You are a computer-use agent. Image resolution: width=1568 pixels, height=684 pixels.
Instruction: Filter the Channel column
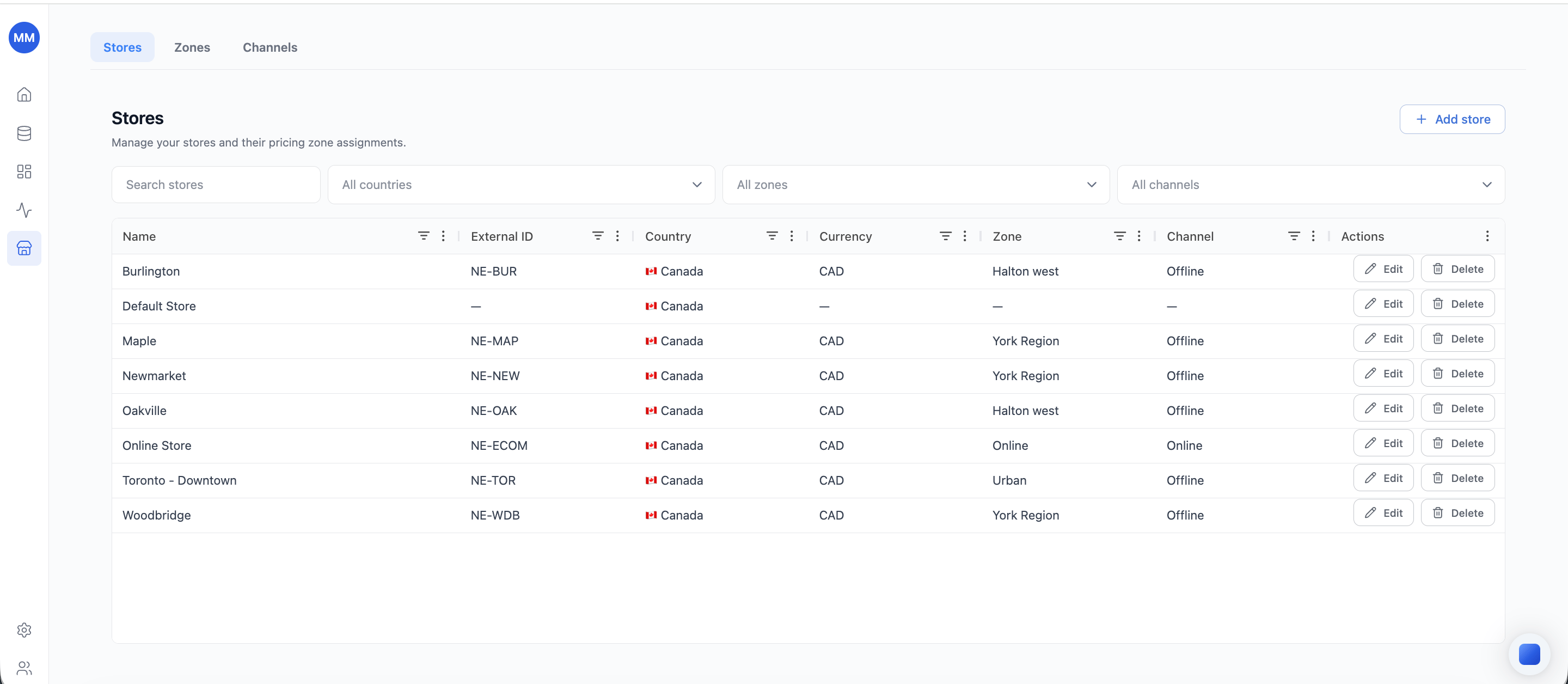[x=1294, y=236]
